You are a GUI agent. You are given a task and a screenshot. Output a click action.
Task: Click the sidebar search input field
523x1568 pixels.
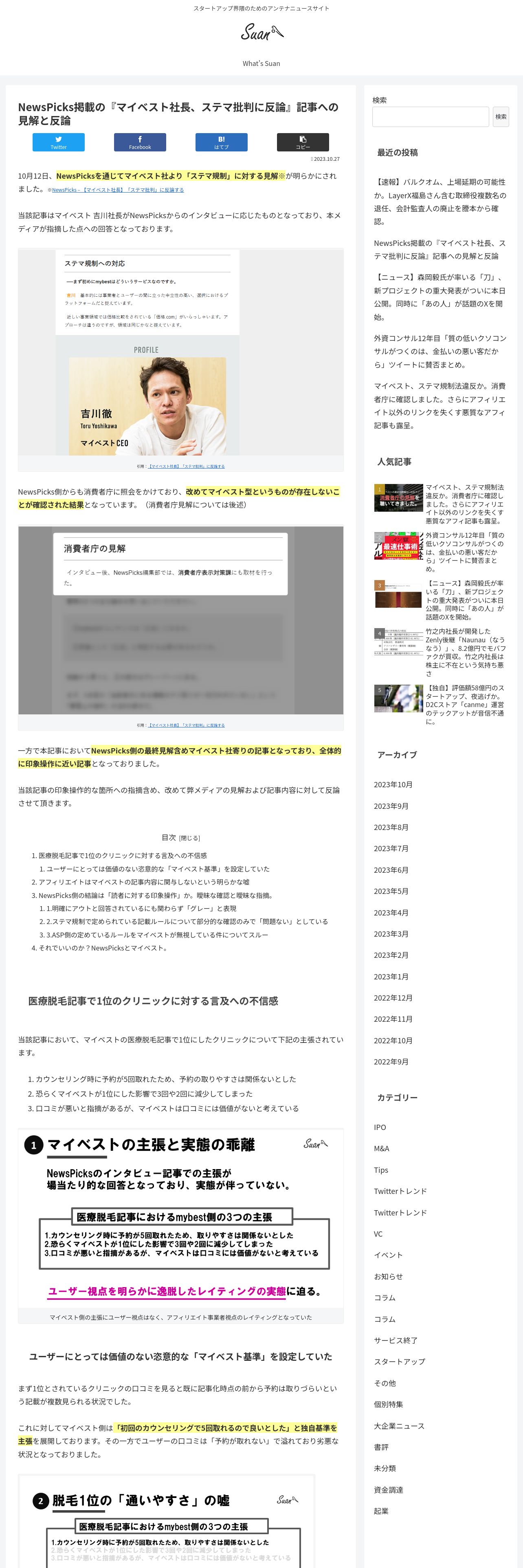(x=431, y=117)
